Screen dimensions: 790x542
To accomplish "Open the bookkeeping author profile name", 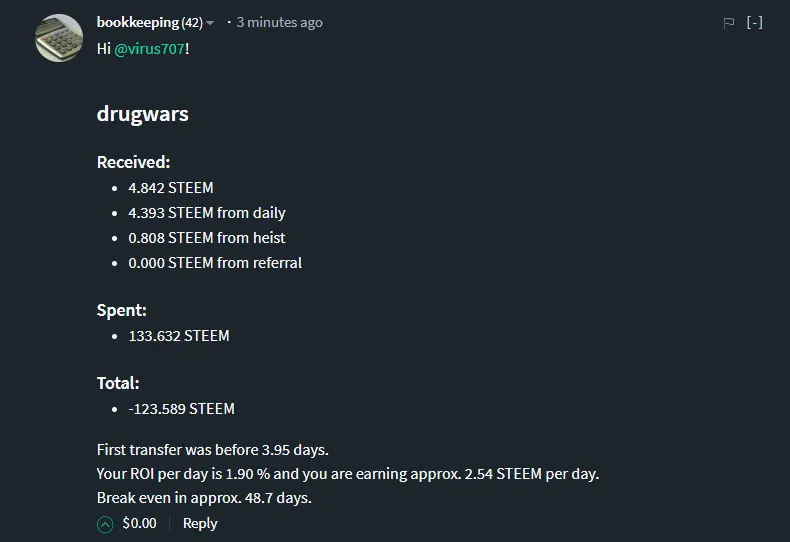I will [138, 22].
